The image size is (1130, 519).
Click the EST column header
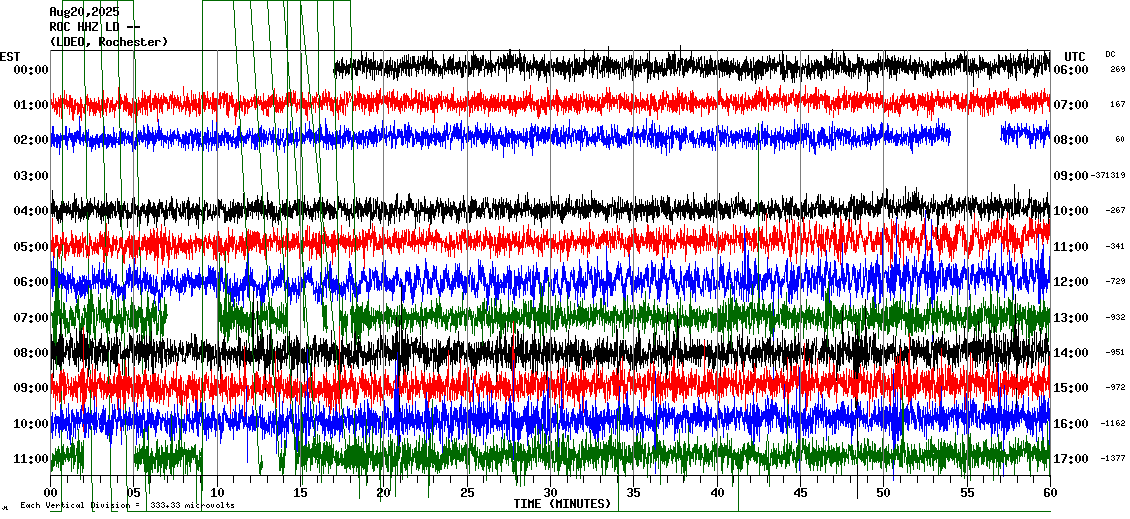pos(10,56)
